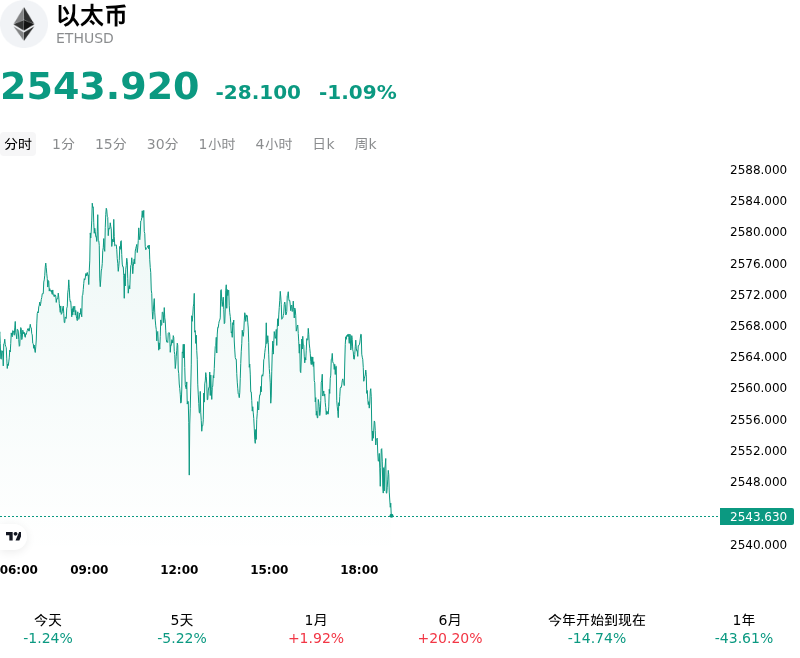Click the 15:00 time axis label
800x658 pixels.
(x=269, y=570)
